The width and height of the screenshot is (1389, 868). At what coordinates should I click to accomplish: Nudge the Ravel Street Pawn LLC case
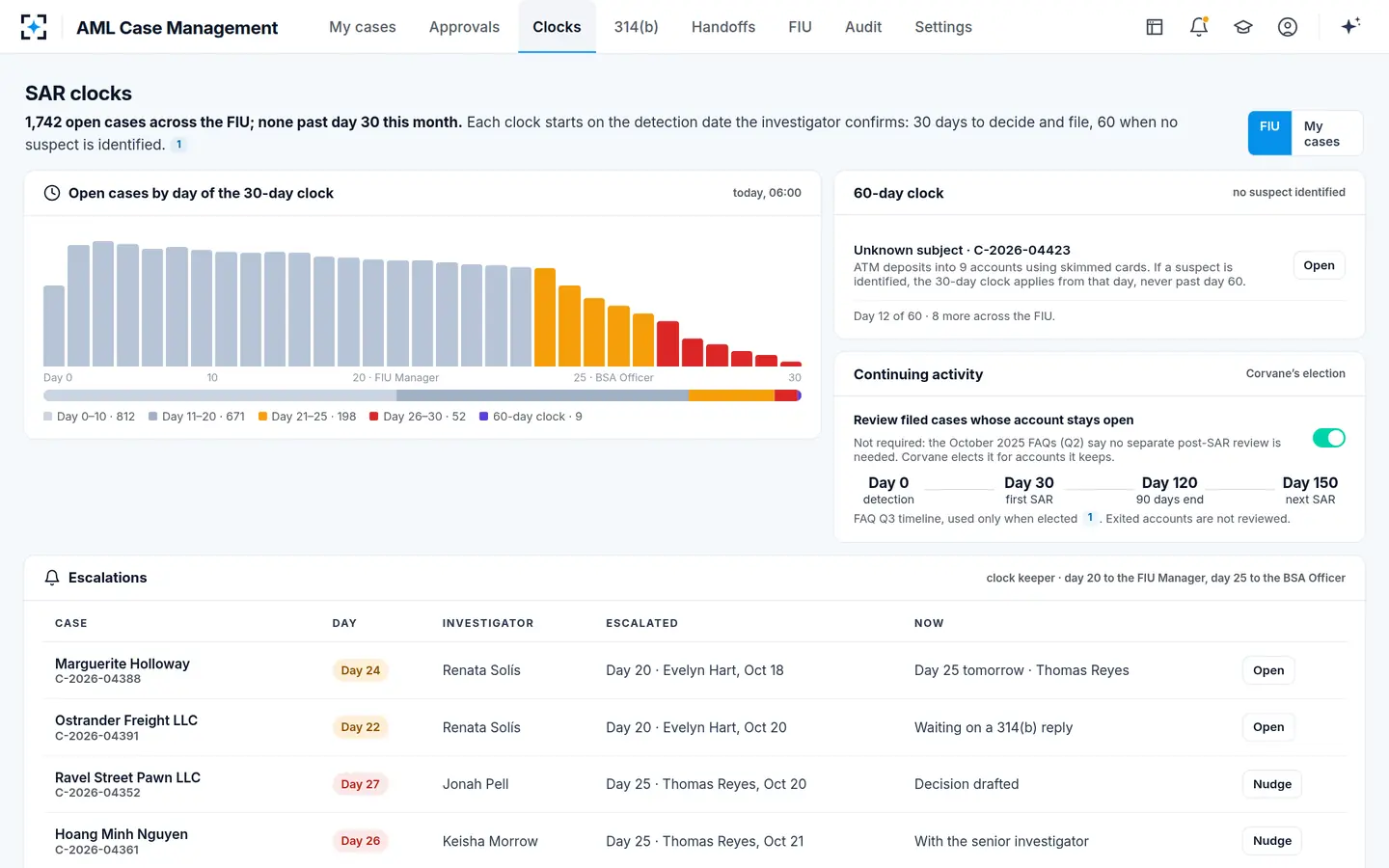pyautogui.click(x=1272, y=784)
